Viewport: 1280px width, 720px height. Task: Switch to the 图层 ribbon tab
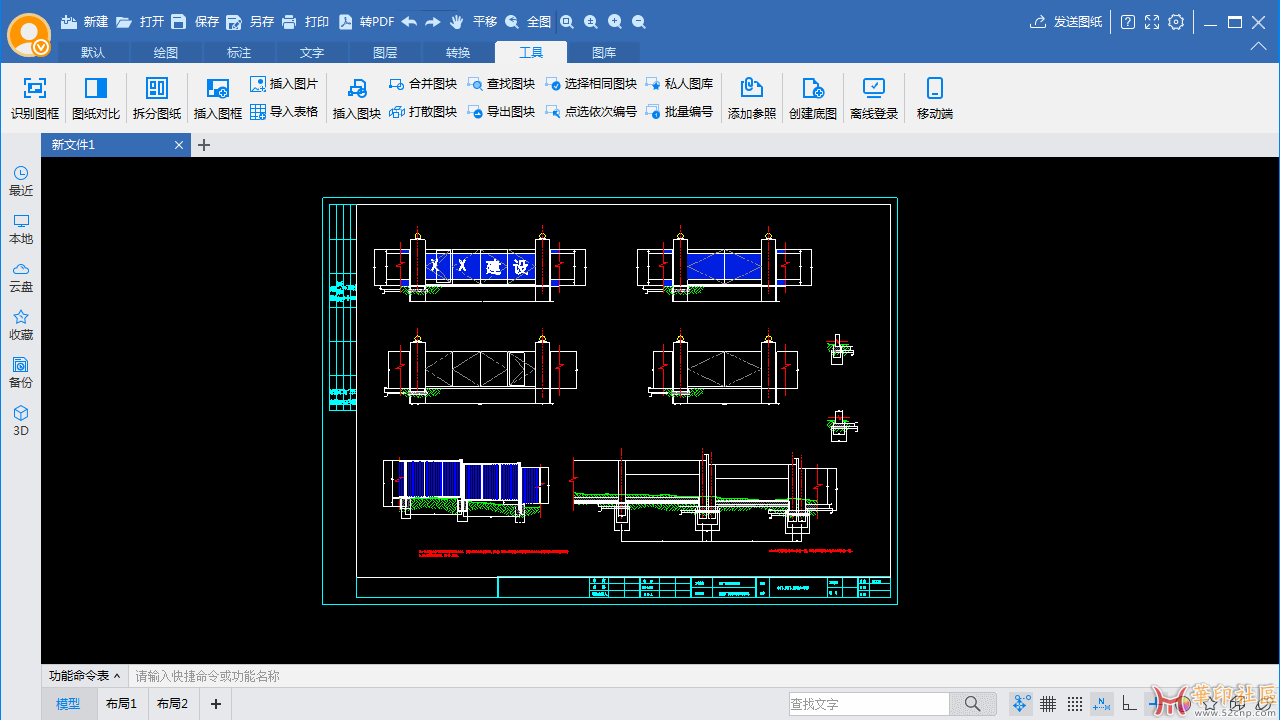pyautogui.click(x=385, y=52)
